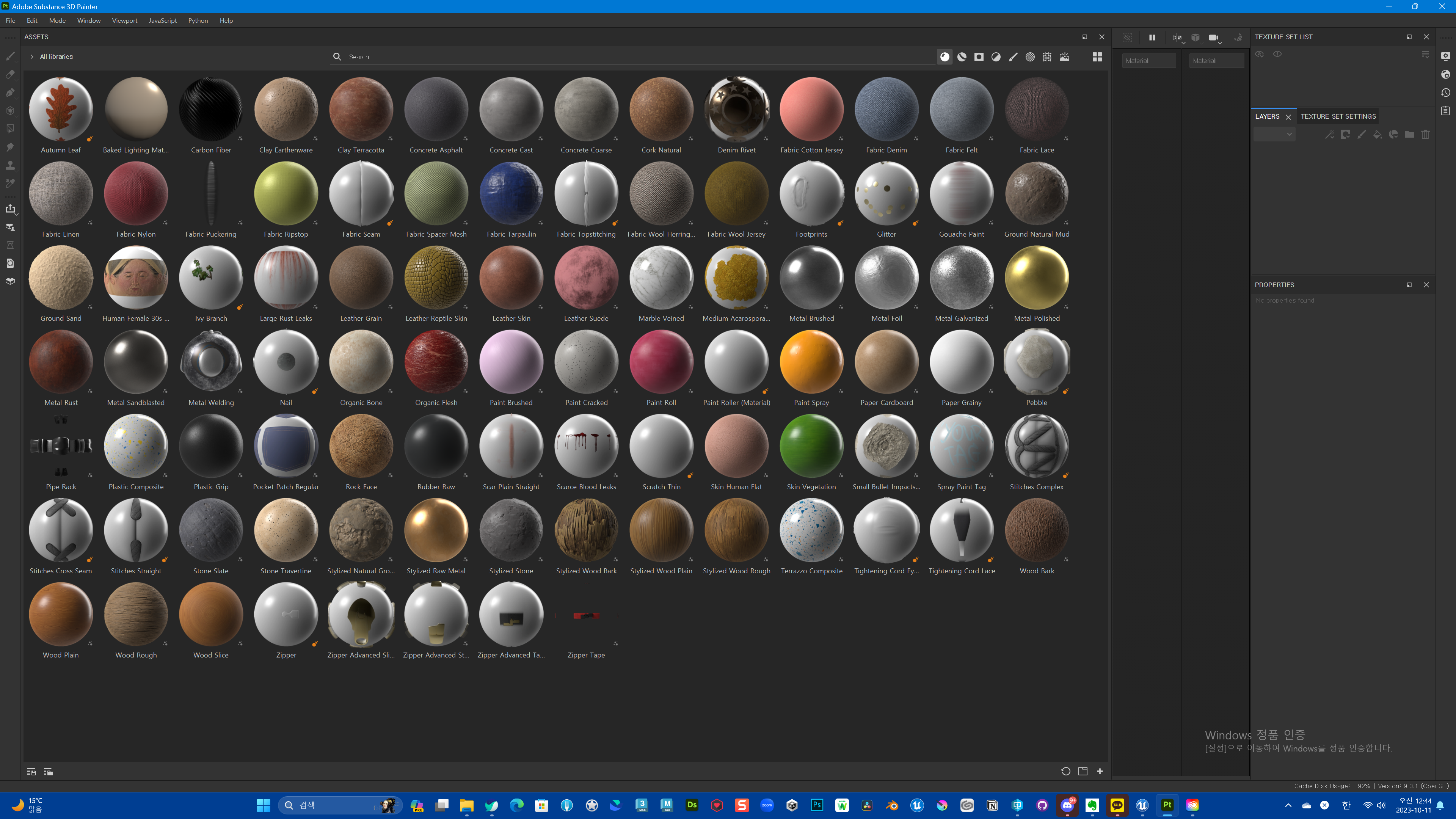Screen dimensions: 1456x819
Task: Expand the All libraries tree
Action: [31, 56]
